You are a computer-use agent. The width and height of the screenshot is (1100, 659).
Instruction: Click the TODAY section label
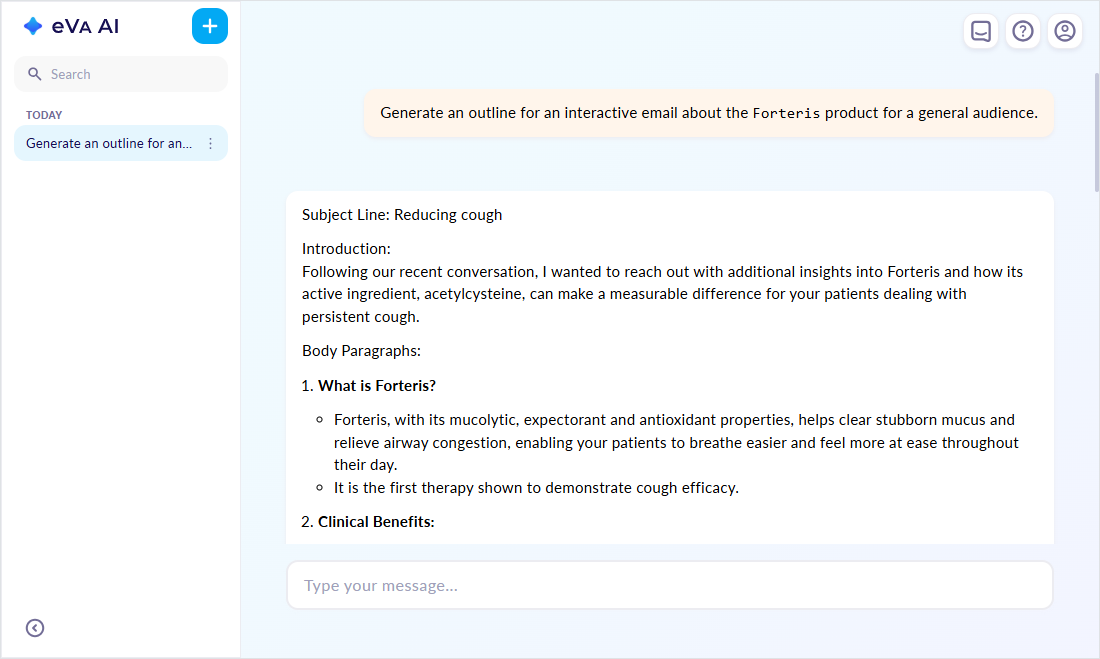pyautogui.click(x=44, y=115)
